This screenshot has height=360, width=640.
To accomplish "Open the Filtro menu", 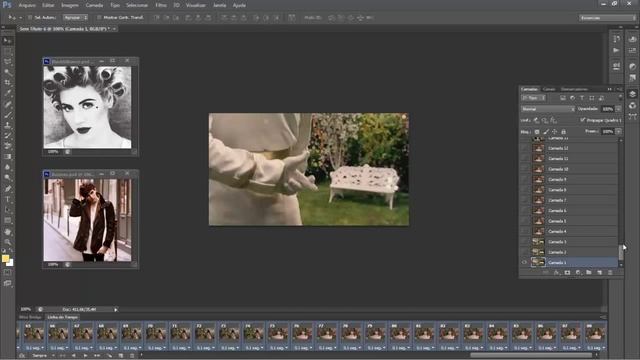I will tap(161, 5).
